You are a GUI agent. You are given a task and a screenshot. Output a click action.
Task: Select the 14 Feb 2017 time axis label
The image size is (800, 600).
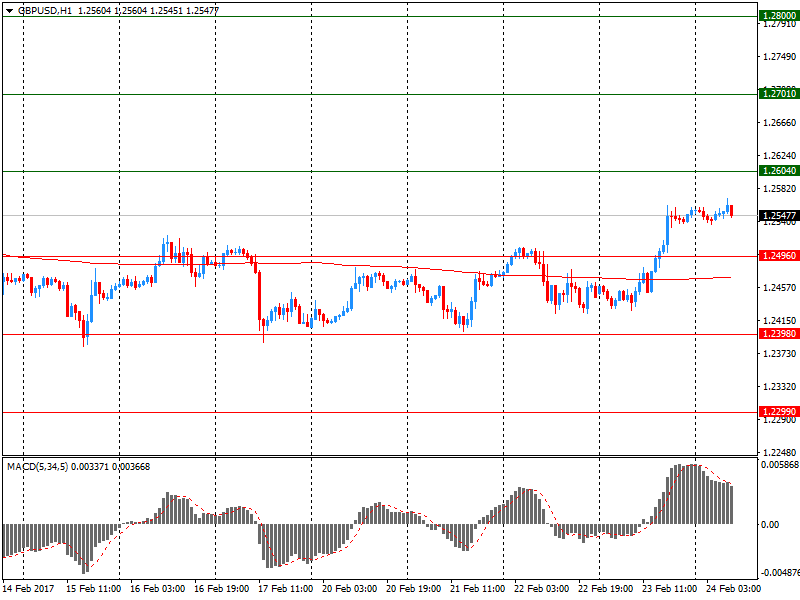point(28,589)
